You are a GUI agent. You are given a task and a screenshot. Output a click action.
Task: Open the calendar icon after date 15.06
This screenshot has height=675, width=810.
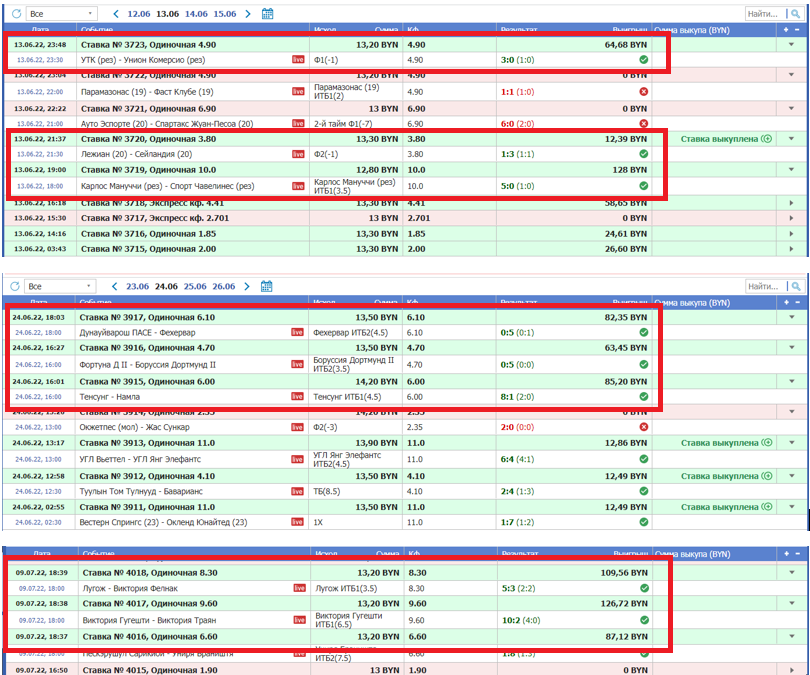267,14
